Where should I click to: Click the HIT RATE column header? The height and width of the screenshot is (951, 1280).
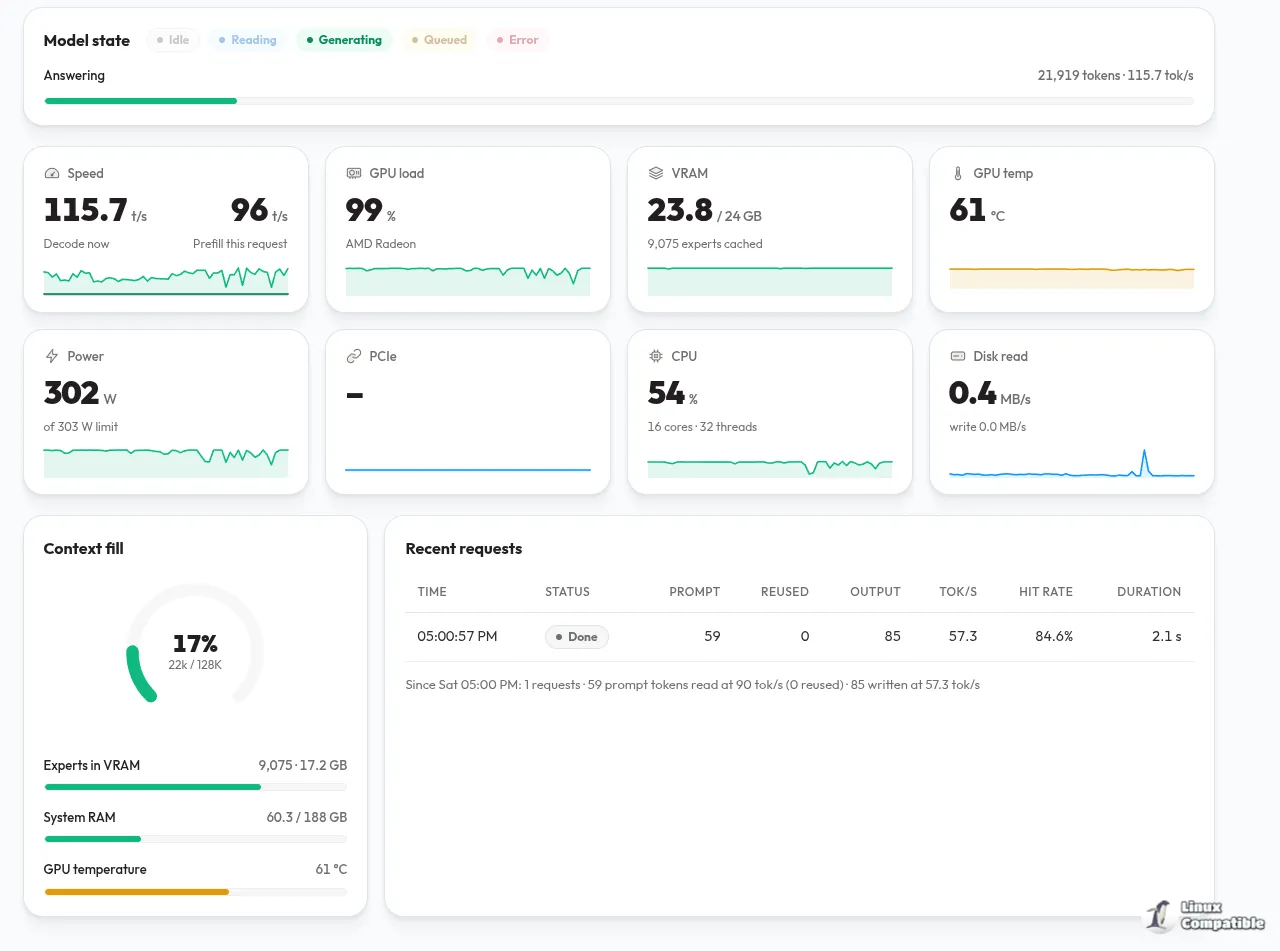tap(1045, 592)
